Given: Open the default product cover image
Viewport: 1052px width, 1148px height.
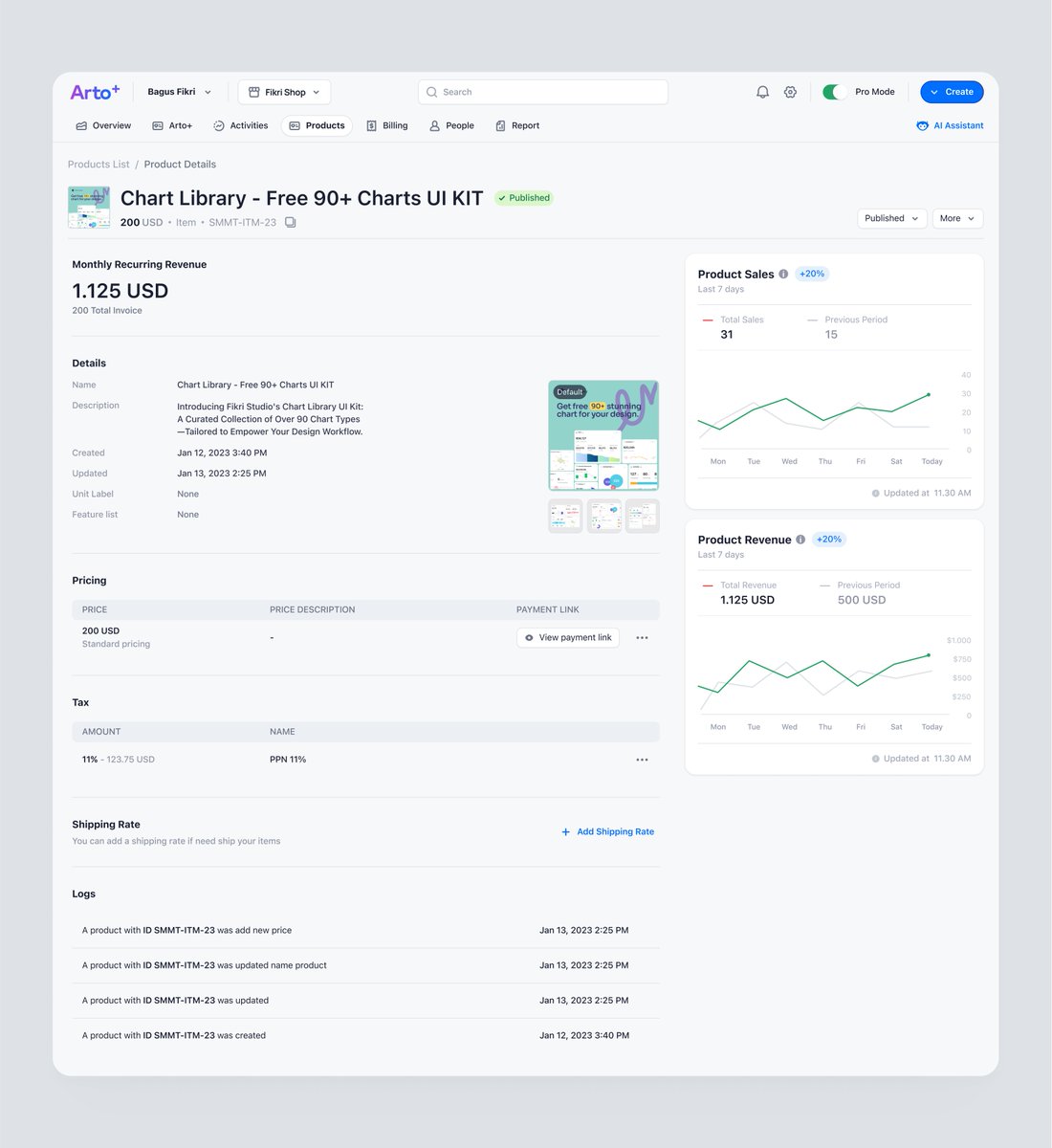Looking at the screenshot, I should tap(603, 435).
